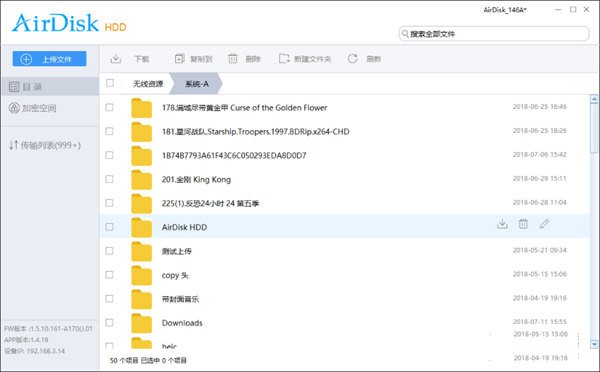Open the Downloads folder icon
The height and width of the screenshot is (372, 600).
(142, 323)
